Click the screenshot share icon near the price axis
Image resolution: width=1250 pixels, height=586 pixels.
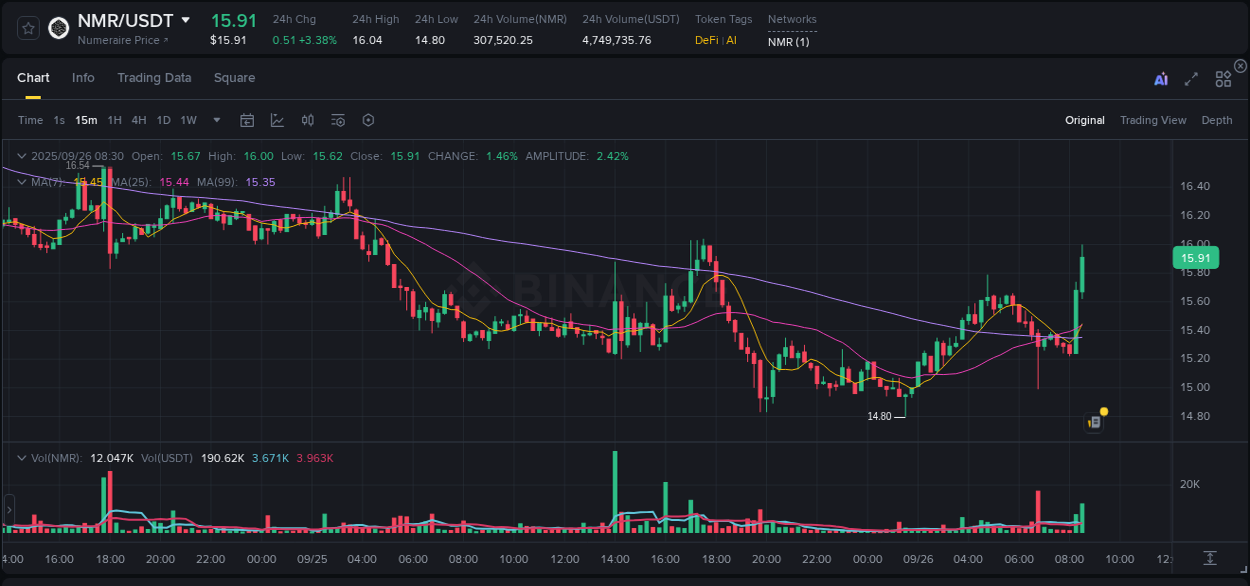1094,420
